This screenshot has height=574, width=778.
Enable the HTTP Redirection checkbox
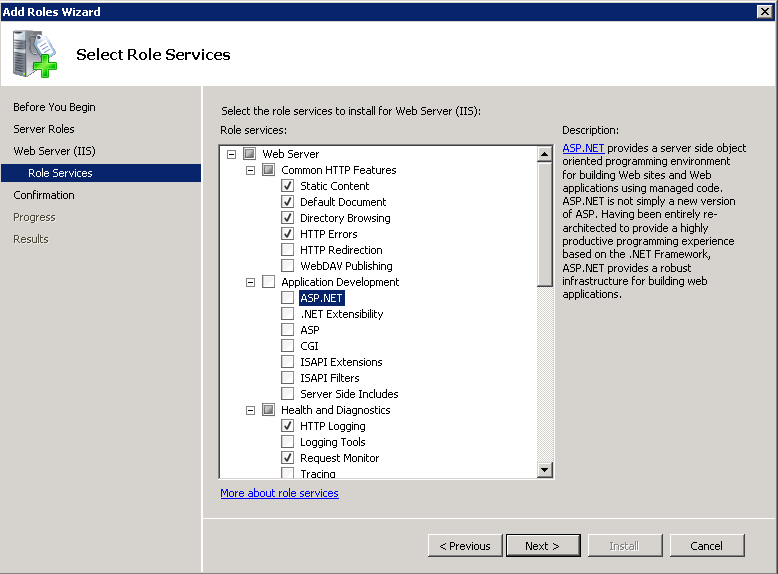[x=287, y=250]
